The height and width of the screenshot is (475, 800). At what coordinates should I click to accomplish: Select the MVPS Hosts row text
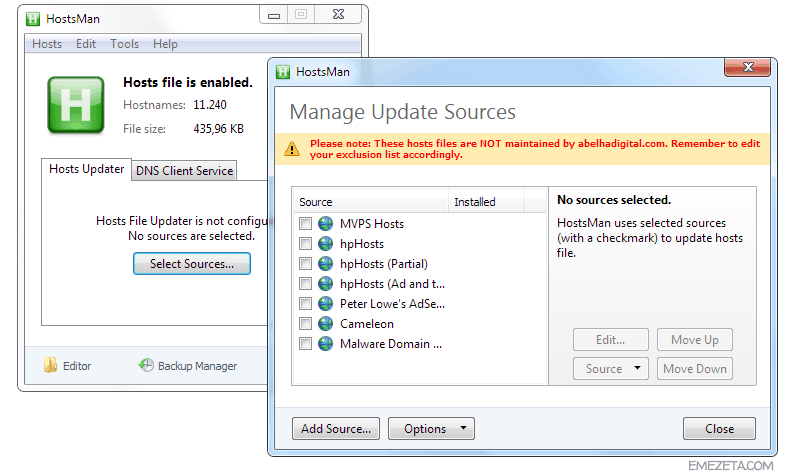tap(372, 223)
